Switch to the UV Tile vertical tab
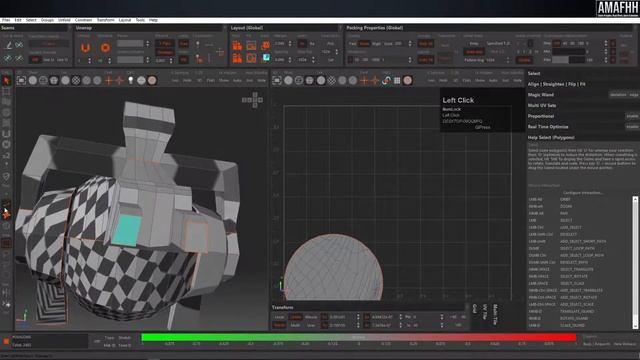The height and width of the screenshot is (360, 640). coord(485,313)
